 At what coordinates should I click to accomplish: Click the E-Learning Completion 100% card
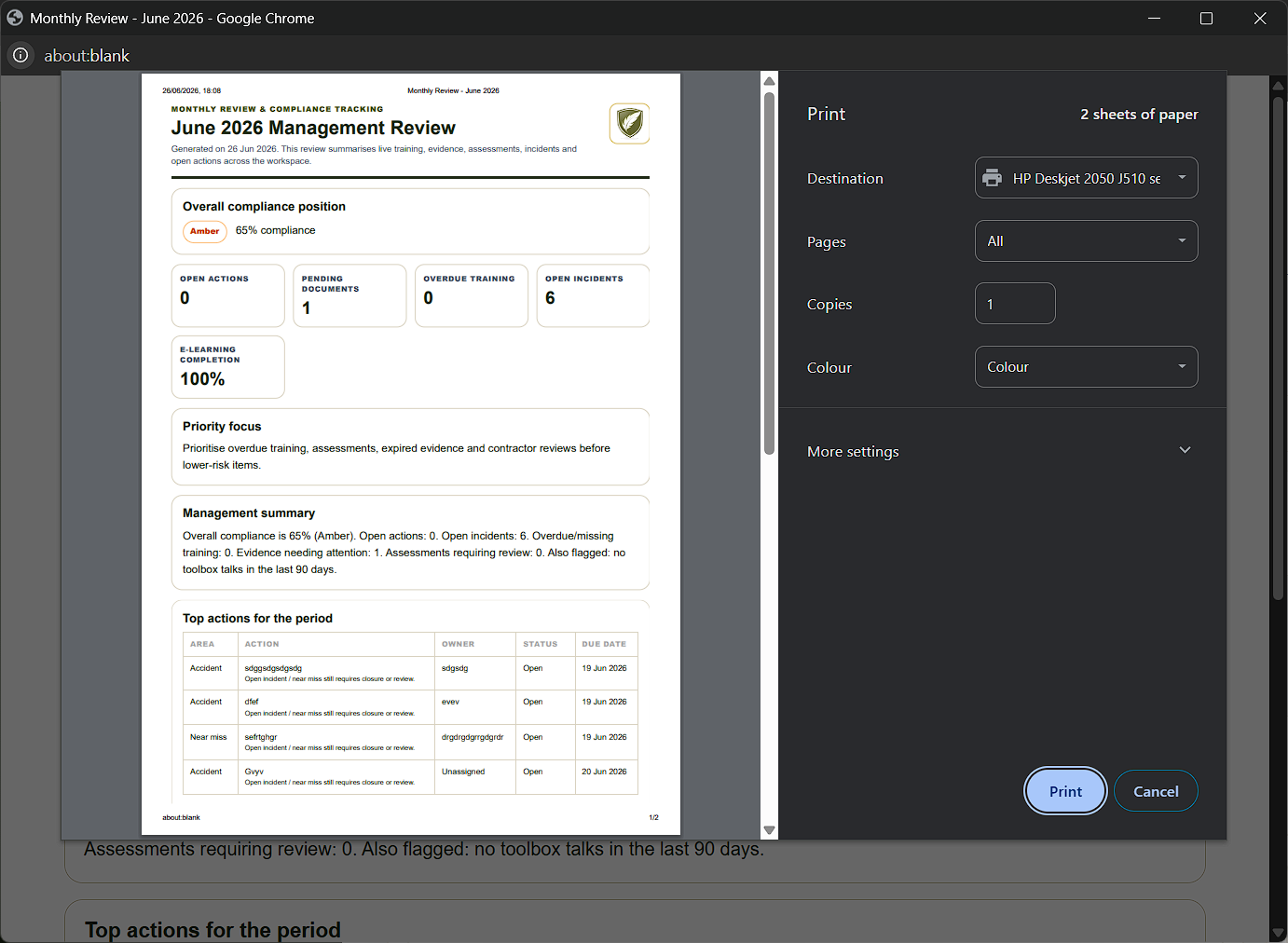[x=228, y=367]
